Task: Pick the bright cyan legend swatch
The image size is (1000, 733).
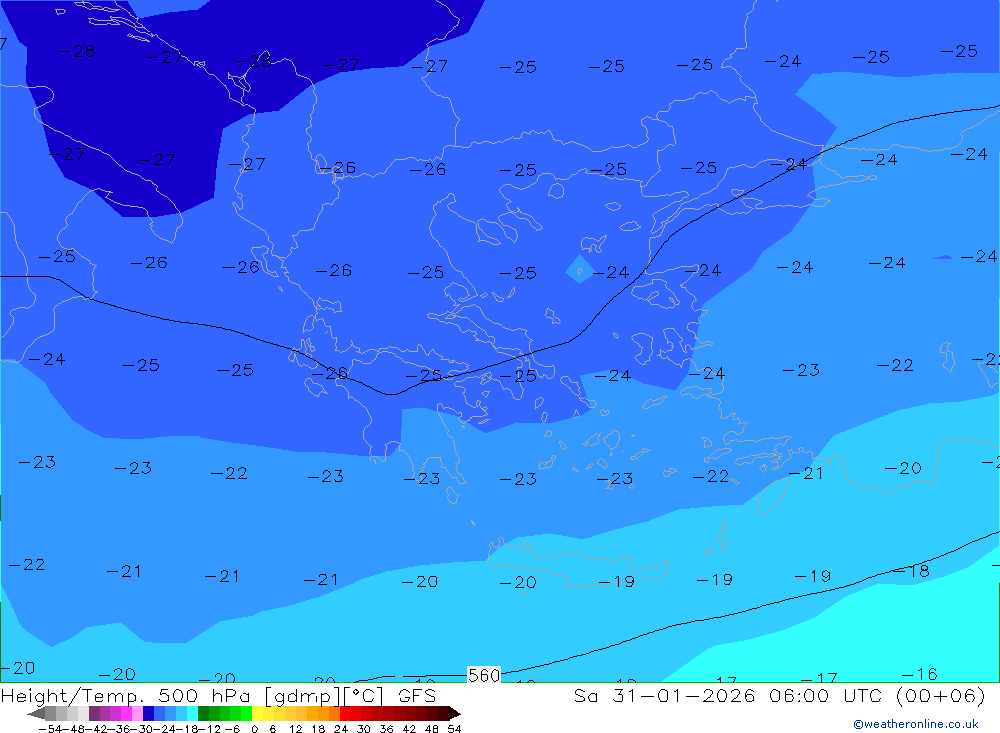Action: (192, 713)
